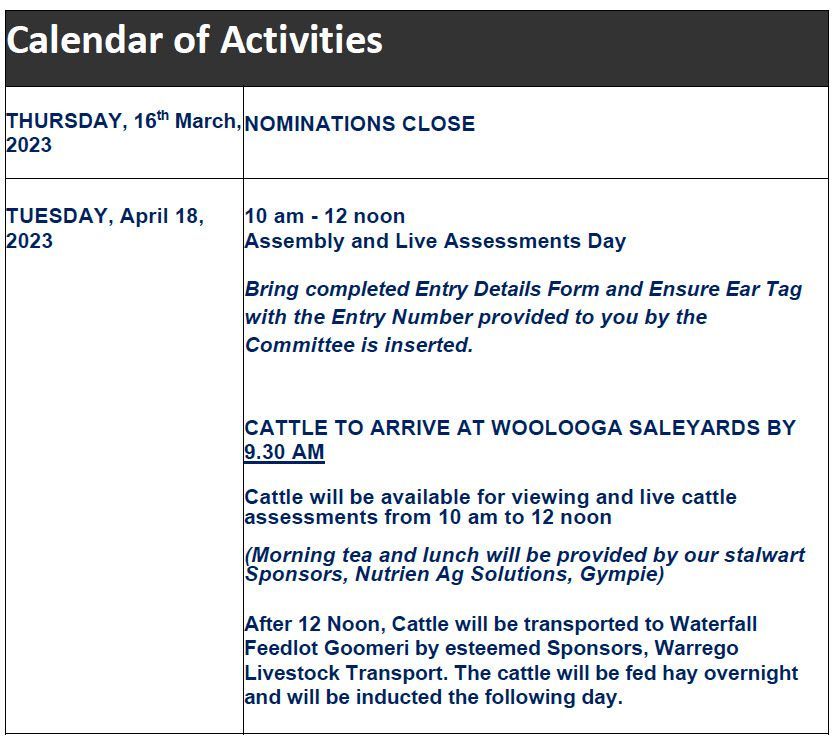Viewport: 834px width, 740px height.
Task: Click the Calendar of Activities heading
Action: tap(194, 40)
